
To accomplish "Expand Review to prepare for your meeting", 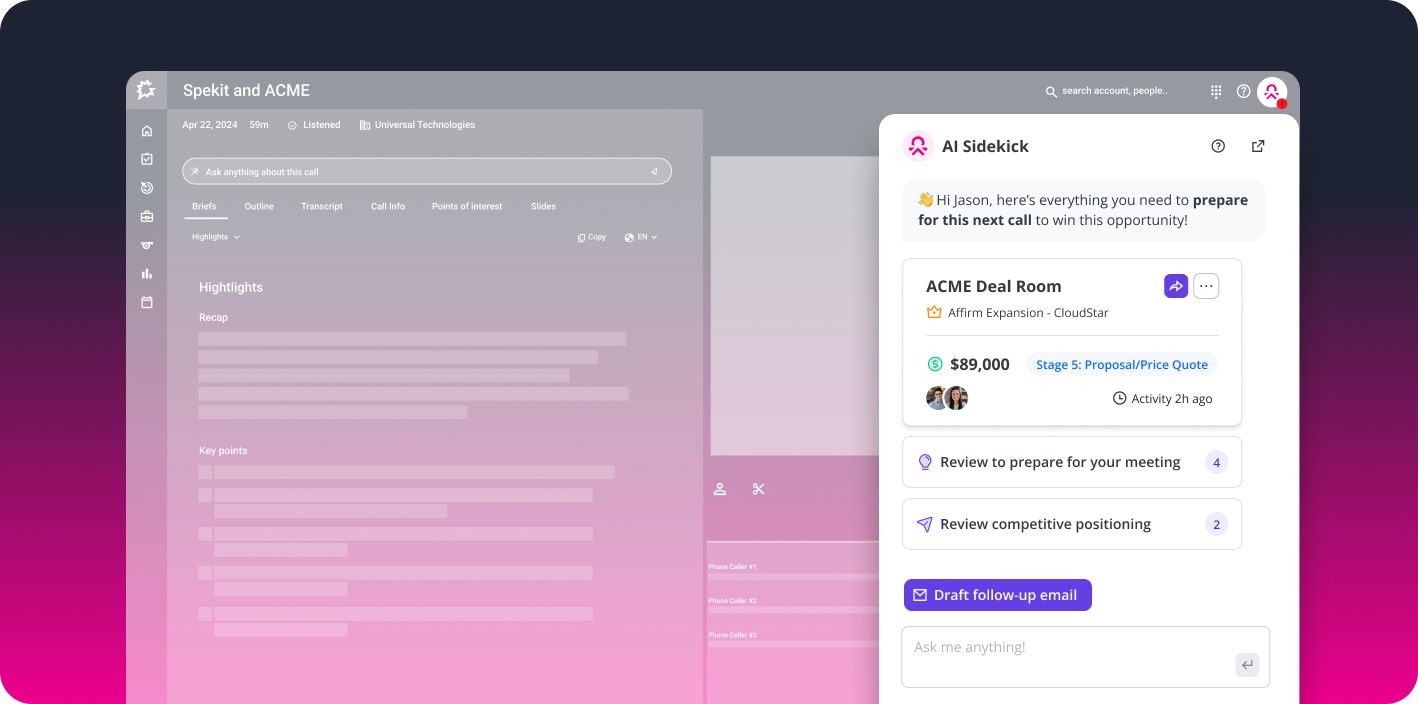I will coord(1072,462).
